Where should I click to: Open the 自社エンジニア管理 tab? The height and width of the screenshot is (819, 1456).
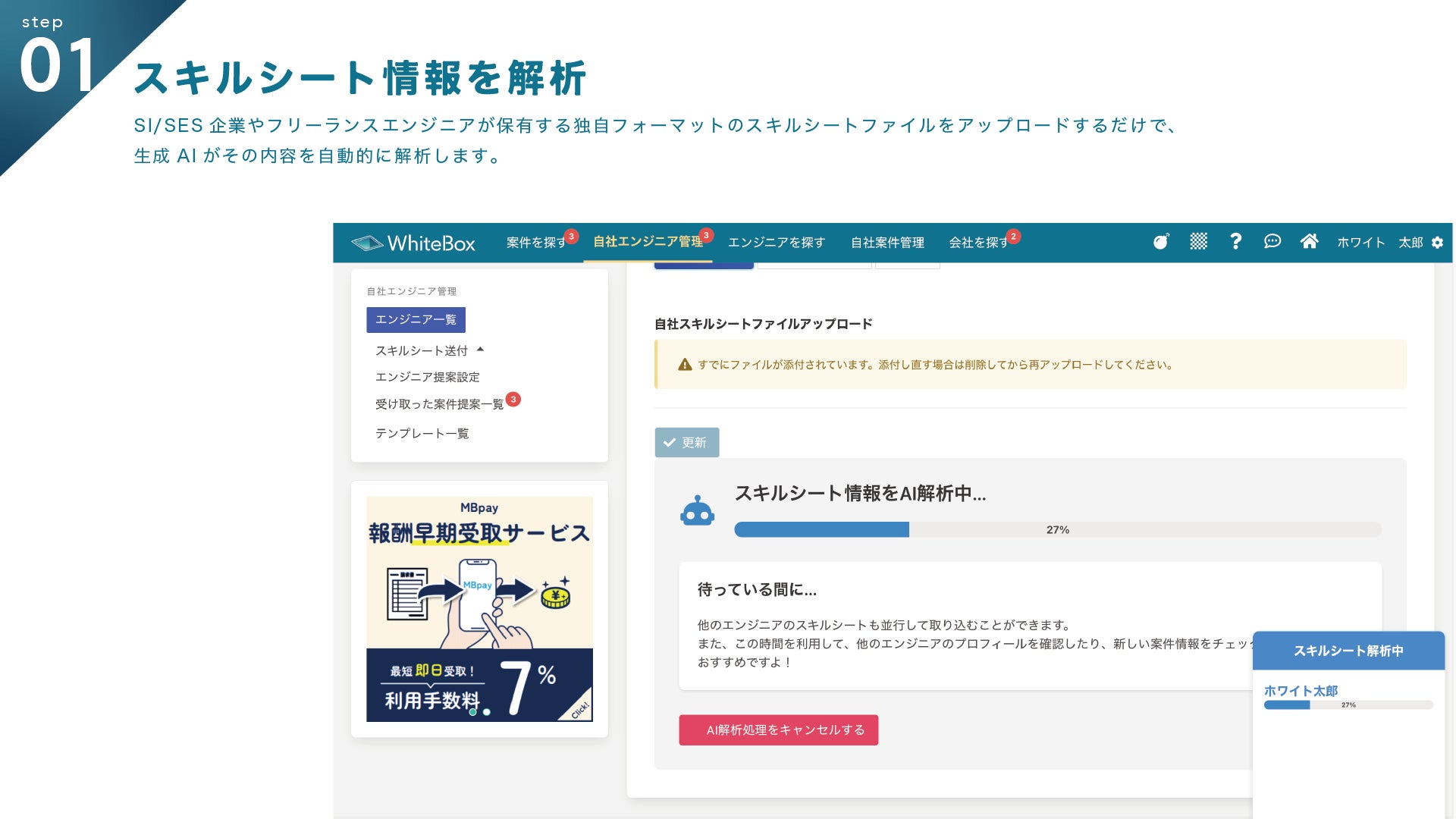[x=648, y=242]
